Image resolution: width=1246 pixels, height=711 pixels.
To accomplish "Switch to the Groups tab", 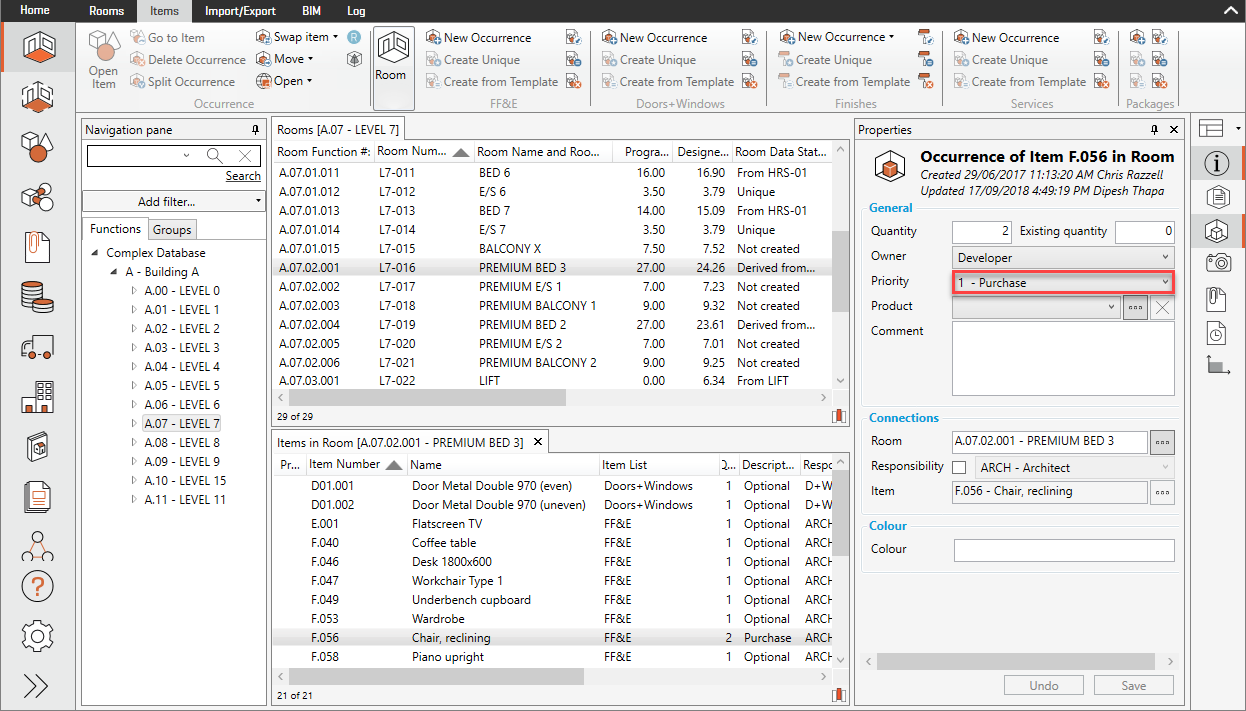I will (x=171, y=230).
